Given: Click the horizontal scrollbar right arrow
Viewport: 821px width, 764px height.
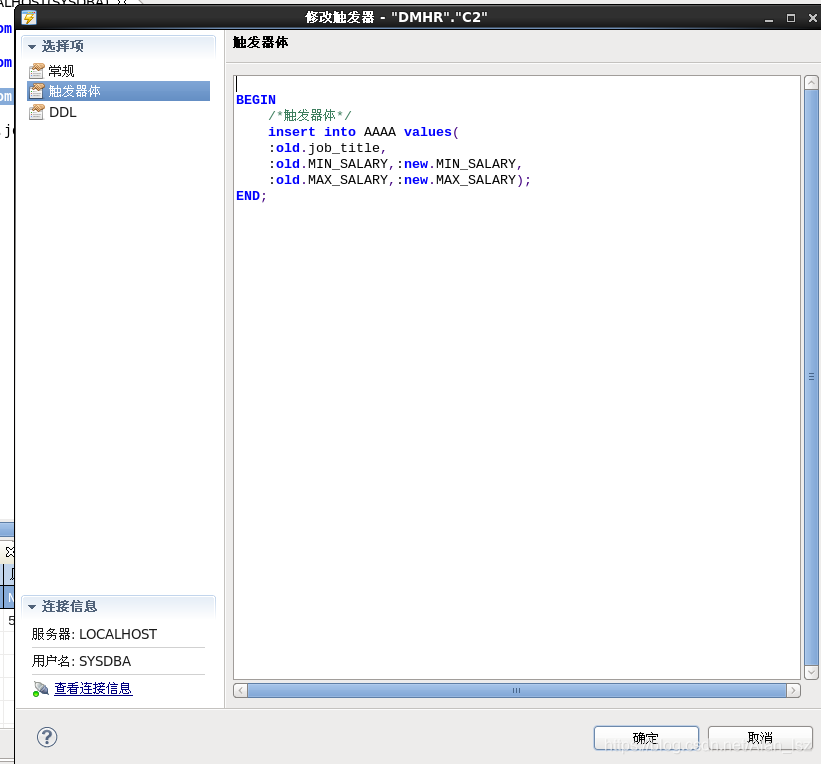Looking at the screenshot, I should coord(794,690).
